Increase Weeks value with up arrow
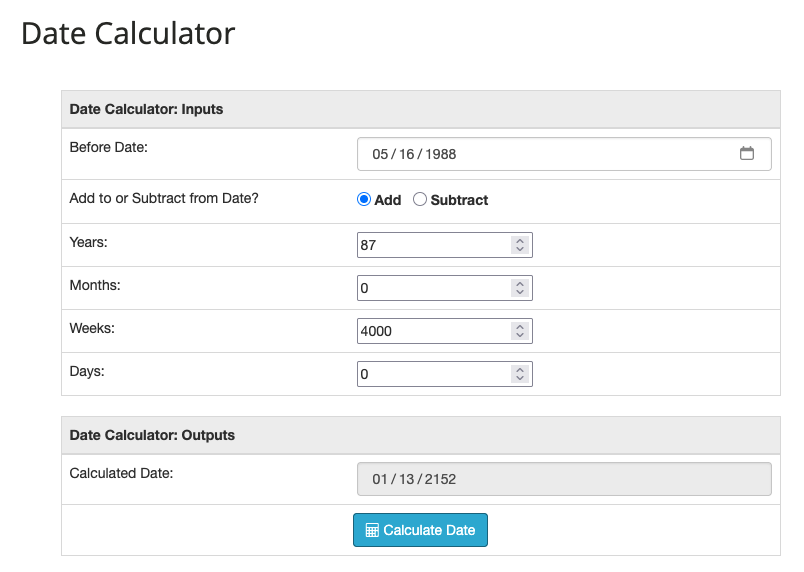This screenshot has height=572, width=804. click(x=520, y=326)
